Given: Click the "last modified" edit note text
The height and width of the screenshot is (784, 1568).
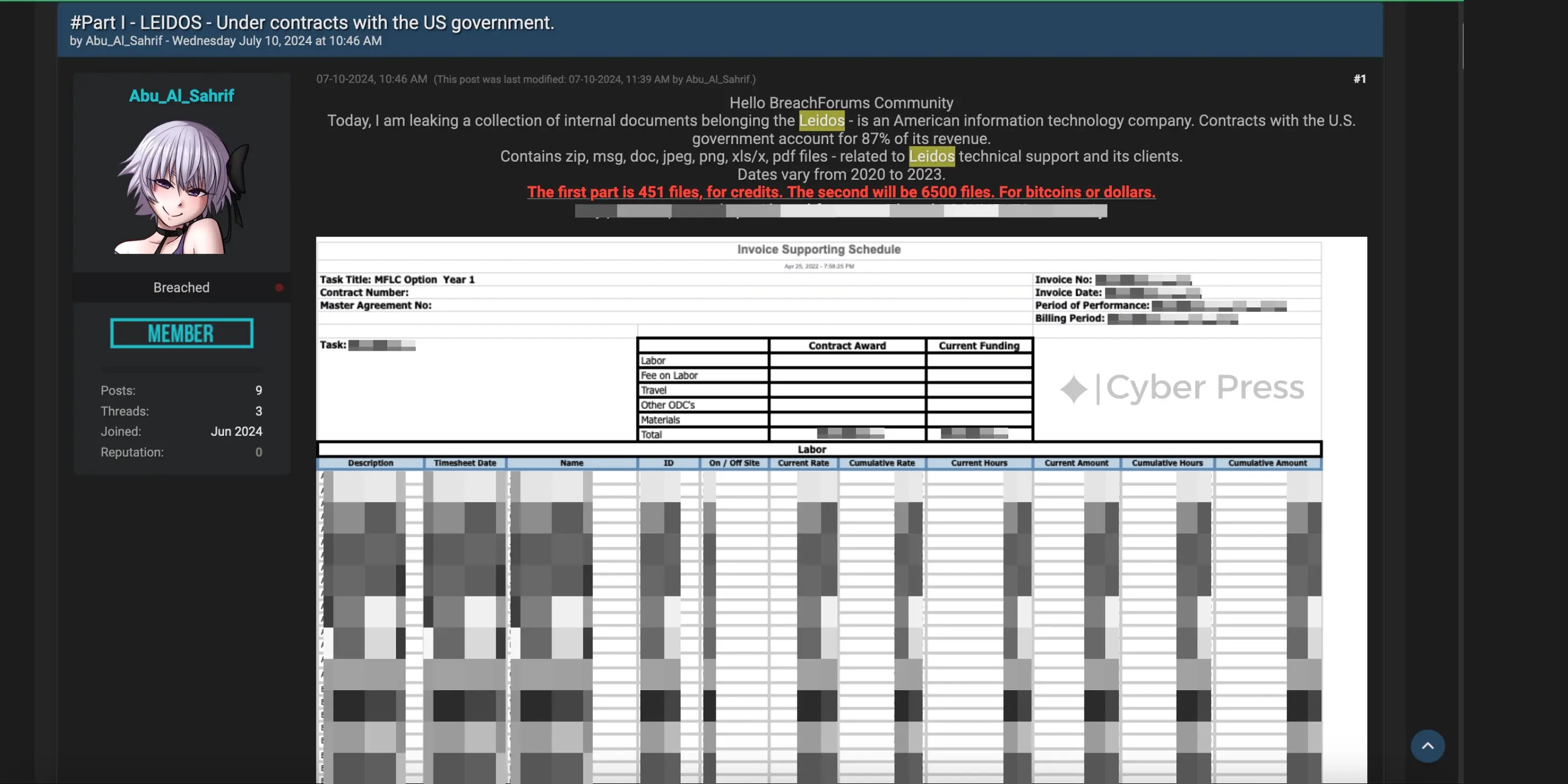Looking at the screenshot, I should click(x=594, y=79).
